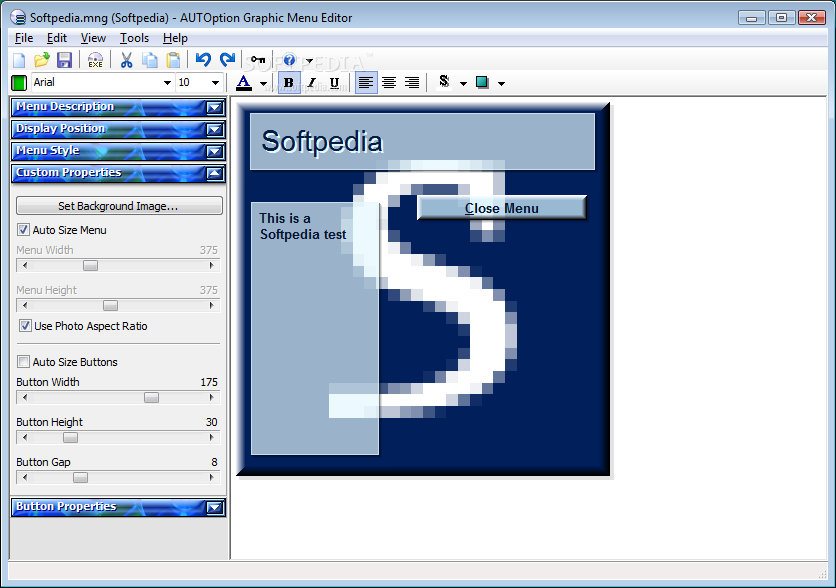Click the text shadow S icon
Image resolution: width=836 pixels, height=588 pixels.
pos(444,82)
